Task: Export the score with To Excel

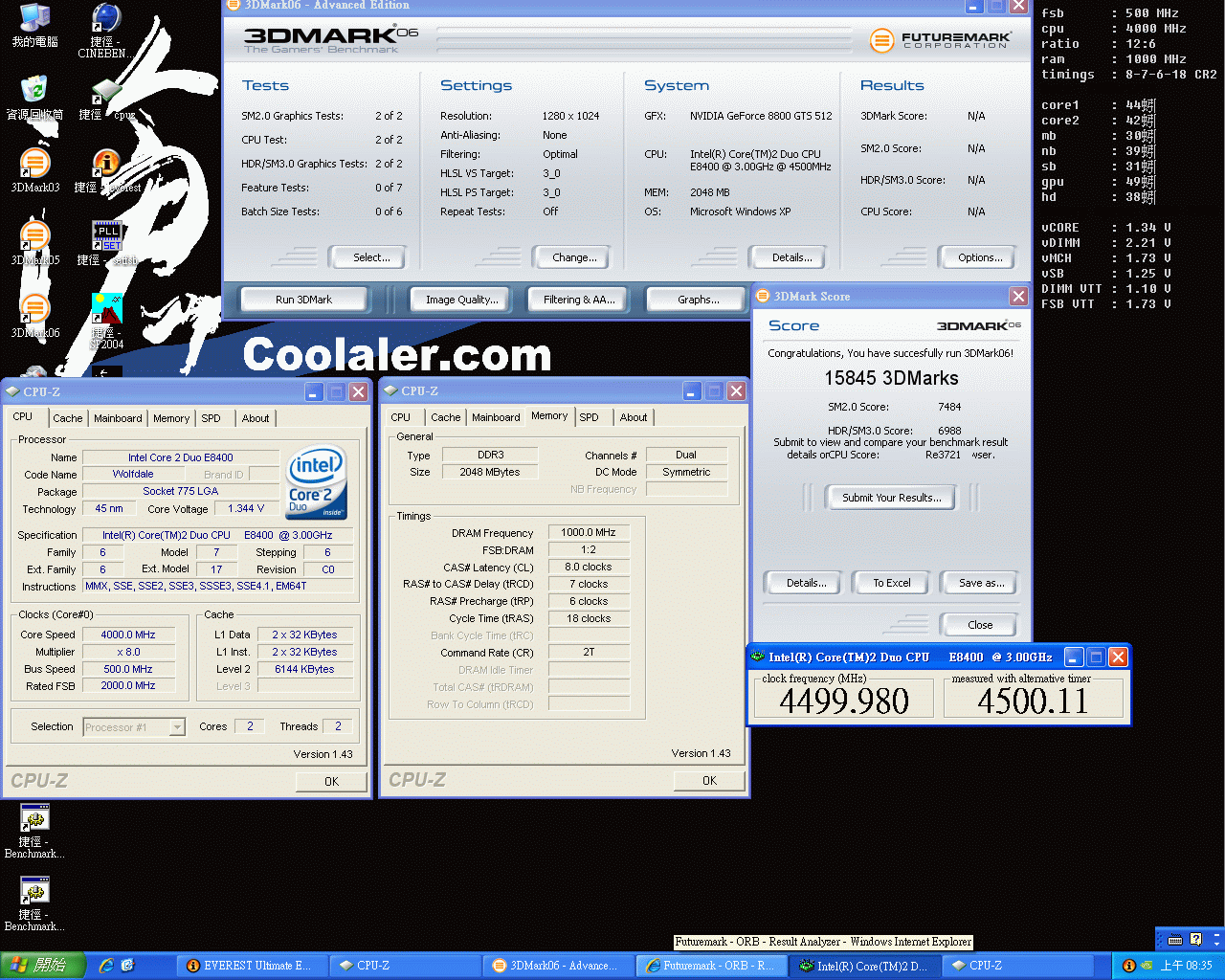Action: [891, 583]
